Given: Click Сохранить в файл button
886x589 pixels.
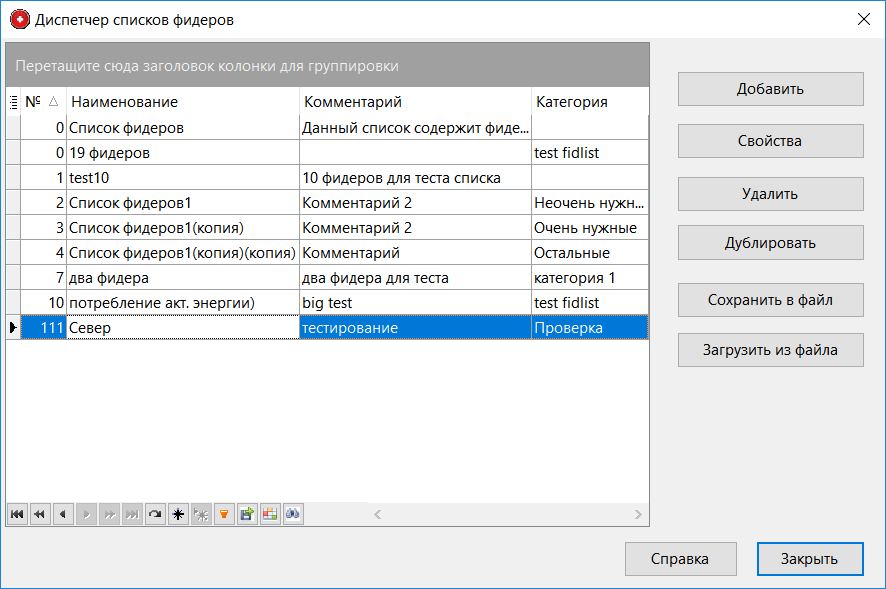Looking at the screenshot, I should 770,299.
